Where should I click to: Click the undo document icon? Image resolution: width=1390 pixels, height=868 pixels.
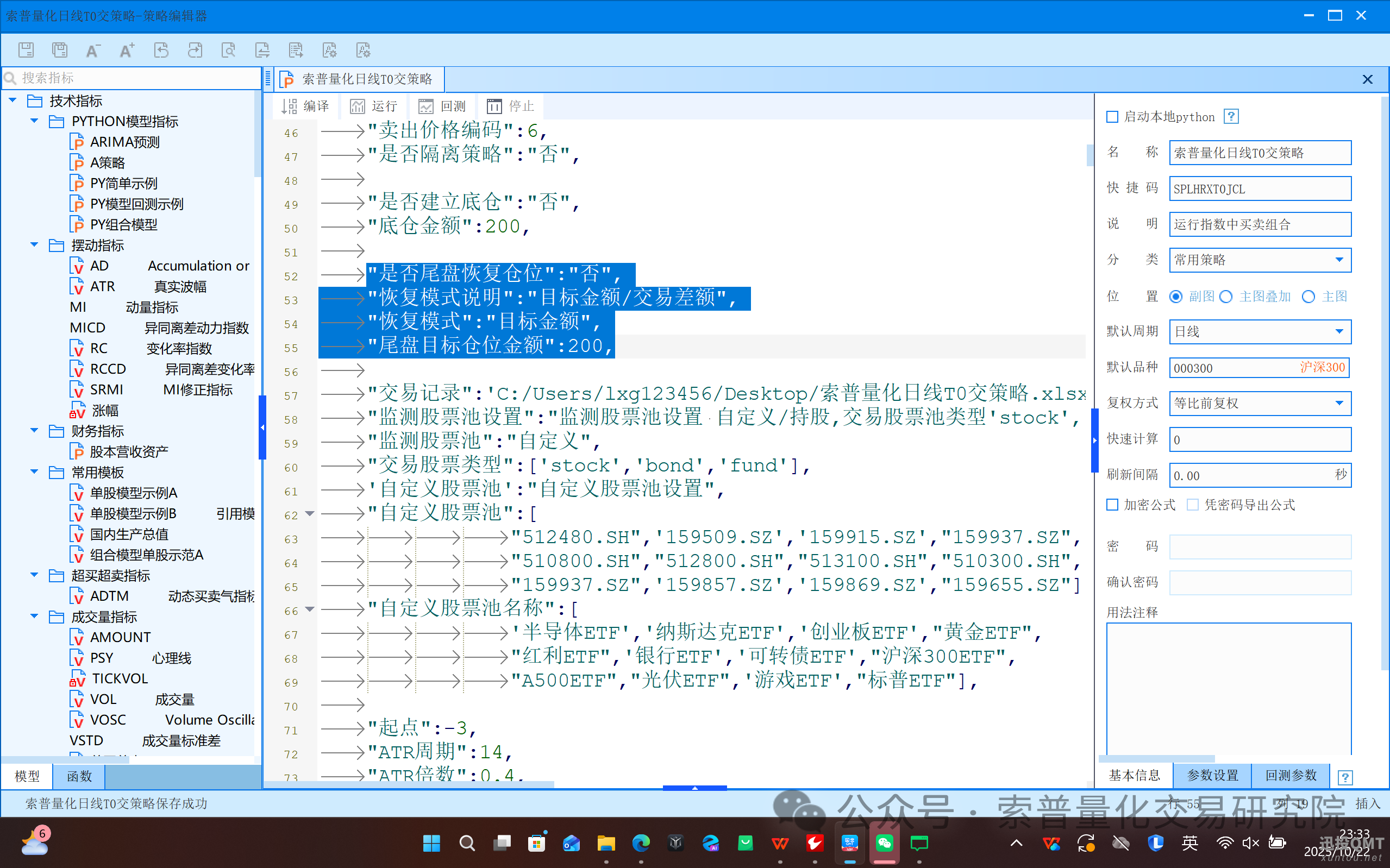[161, 51]
